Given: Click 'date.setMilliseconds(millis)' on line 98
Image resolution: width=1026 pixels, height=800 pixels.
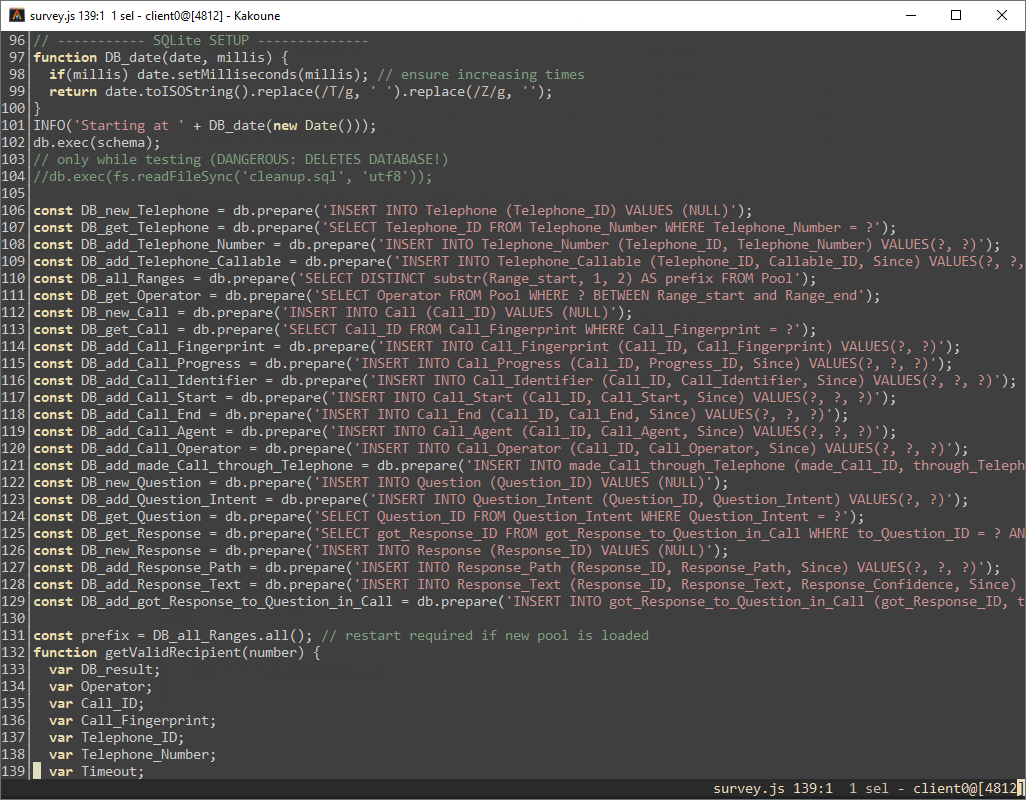Looking at the screenshot, I should [x=249, y=75].
